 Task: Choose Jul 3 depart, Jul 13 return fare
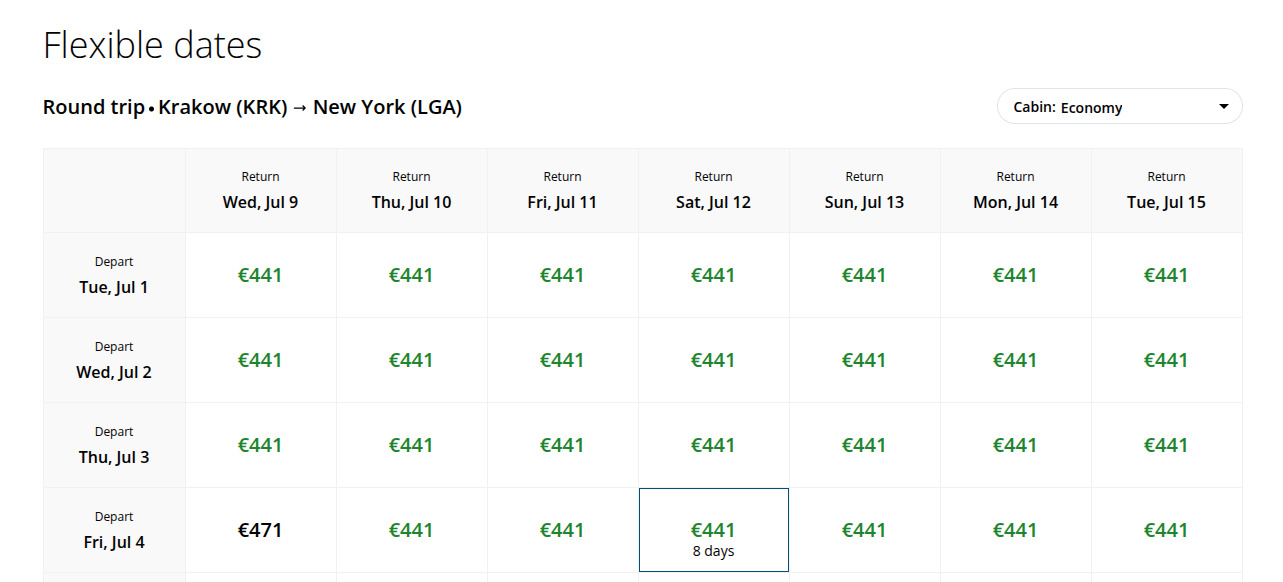click(x=865, y=445)
